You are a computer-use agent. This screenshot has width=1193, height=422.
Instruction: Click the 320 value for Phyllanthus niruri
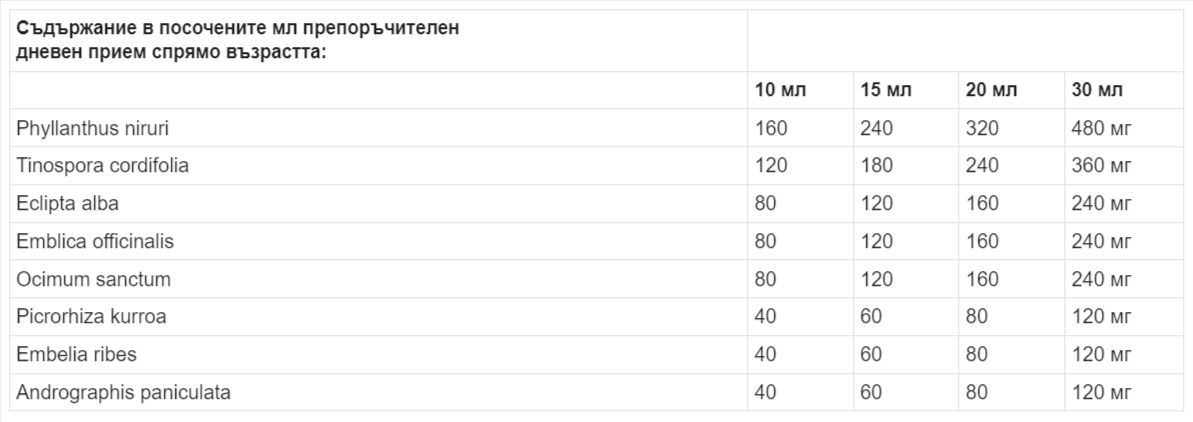click(x=982, y=128)
